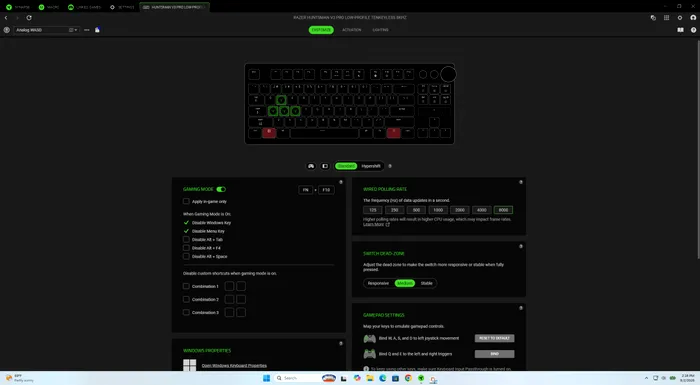Click the page vertical scrollbar
The image size is (700, 385).
pos(698,149)
